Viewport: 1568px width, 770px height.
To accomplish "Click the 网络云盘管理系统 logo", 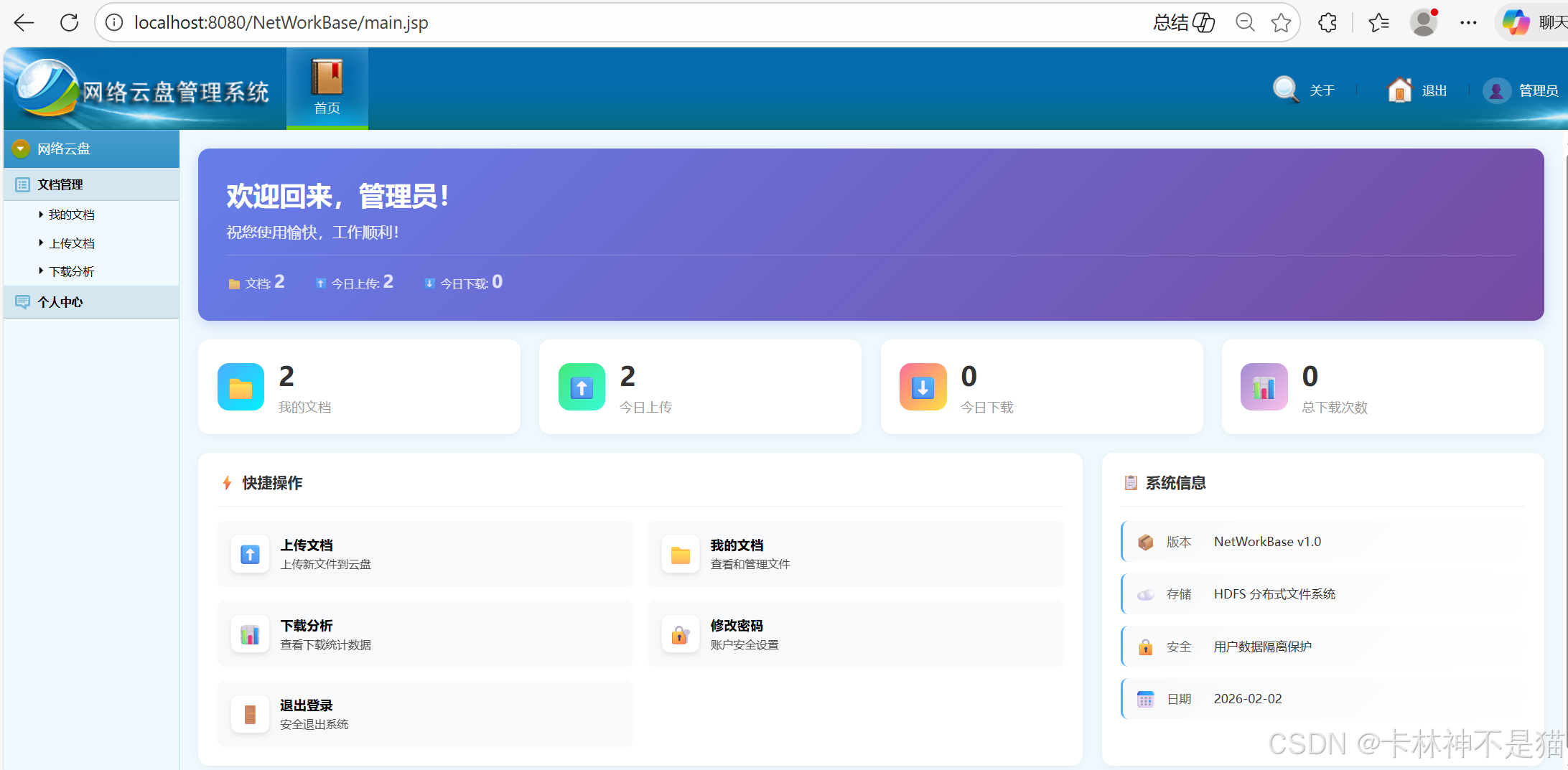I will (x=144, y=89).
